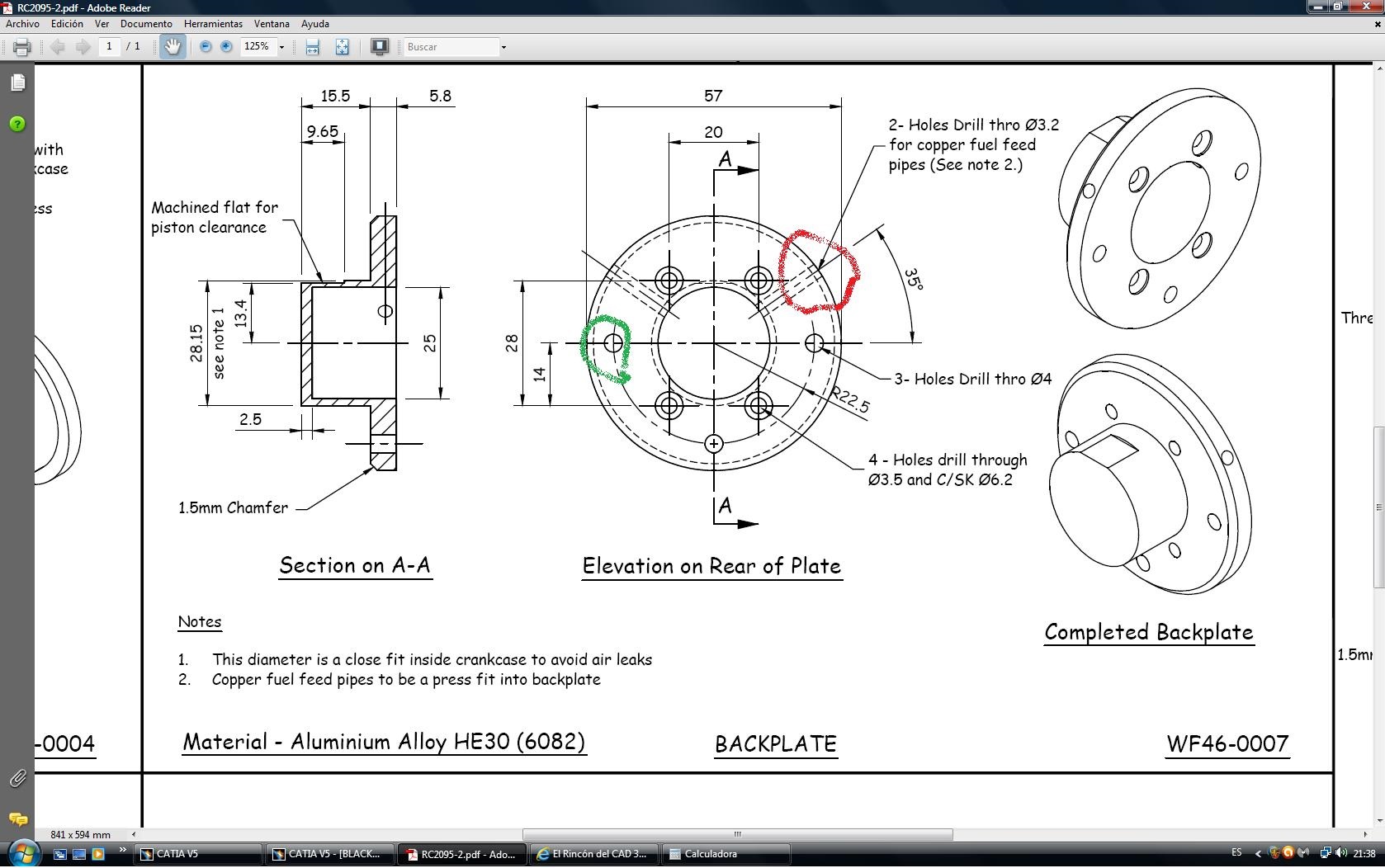Click the fit full page icon
Image resolution: width=1385 pixels, height=868 pixels.
[342, 47]
